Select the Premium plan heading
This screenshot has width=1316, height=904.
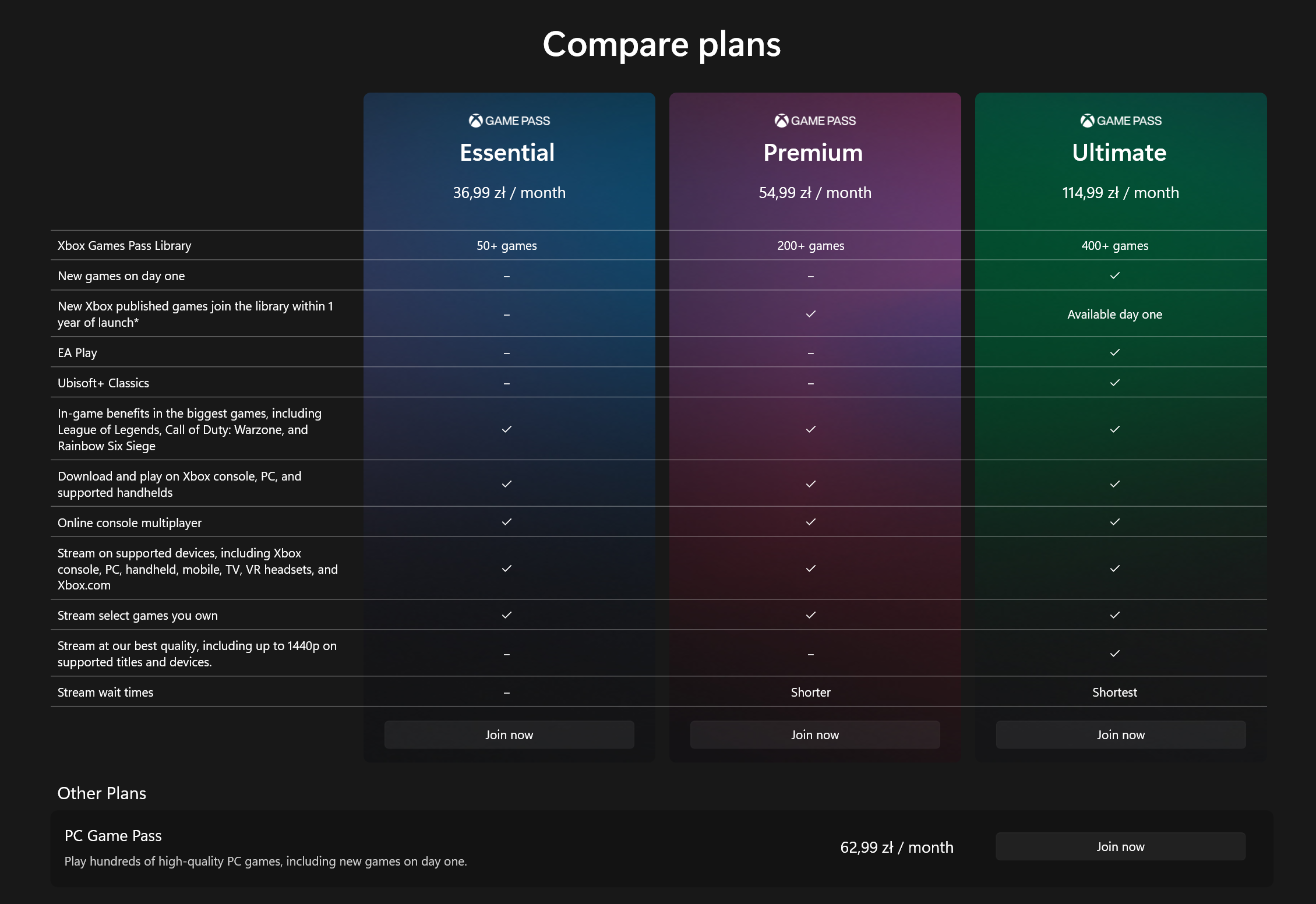tap(813, 153)
